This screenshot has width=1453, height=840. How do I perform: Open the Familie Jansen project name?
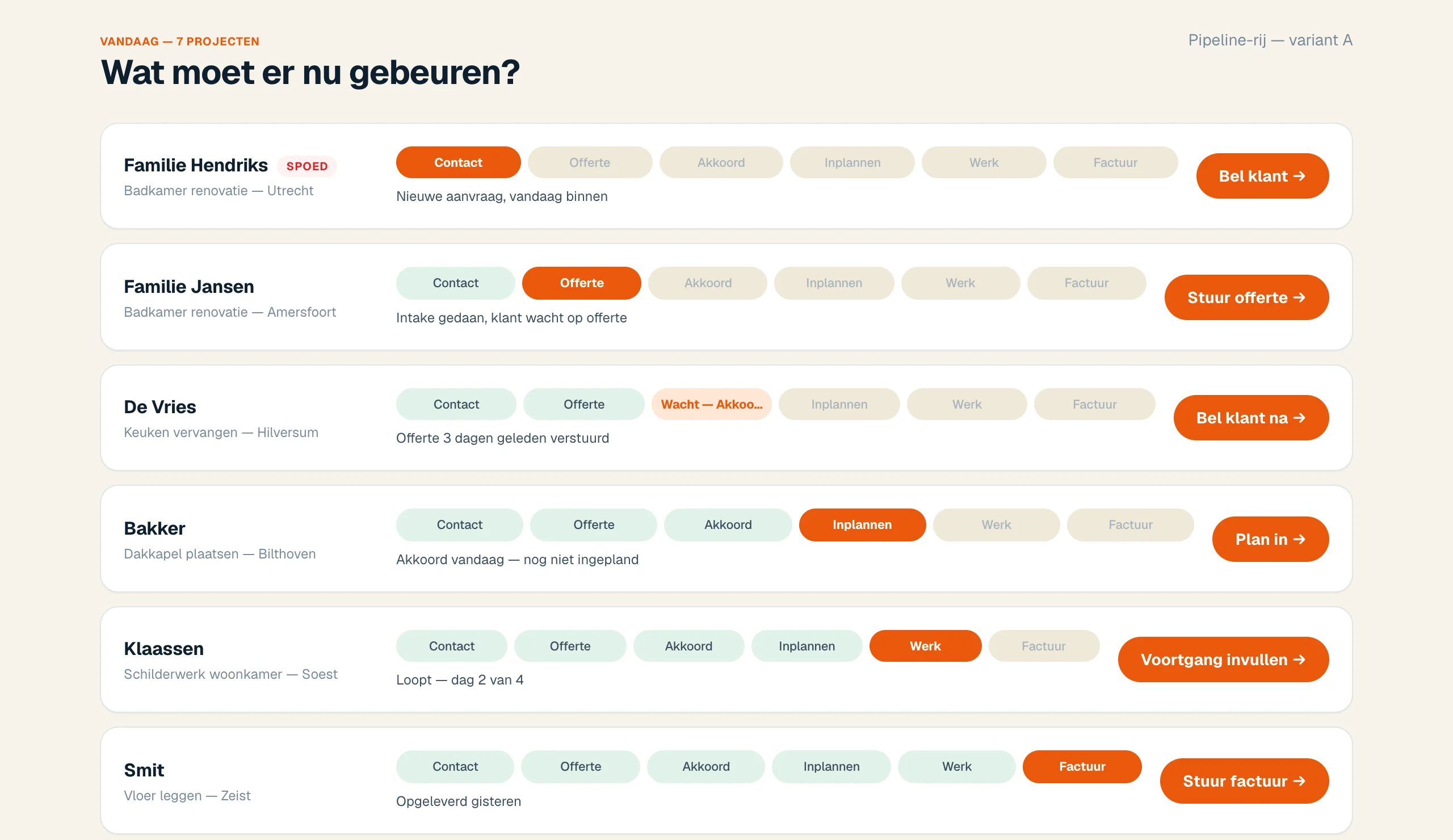(x=189, y=287)
